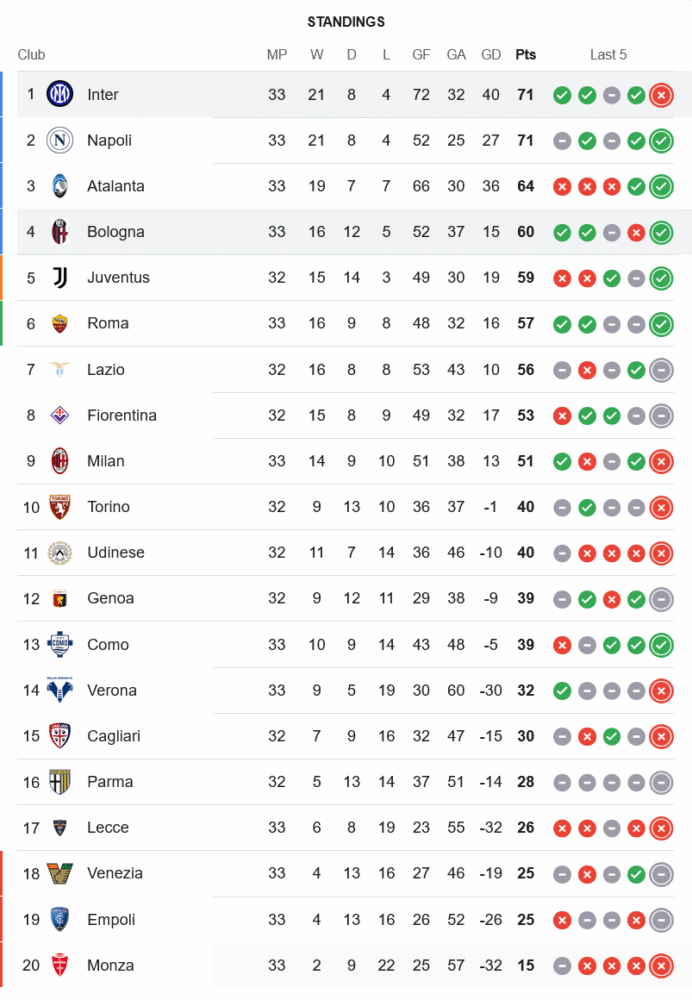Open the Monza team link

point(110,965)
